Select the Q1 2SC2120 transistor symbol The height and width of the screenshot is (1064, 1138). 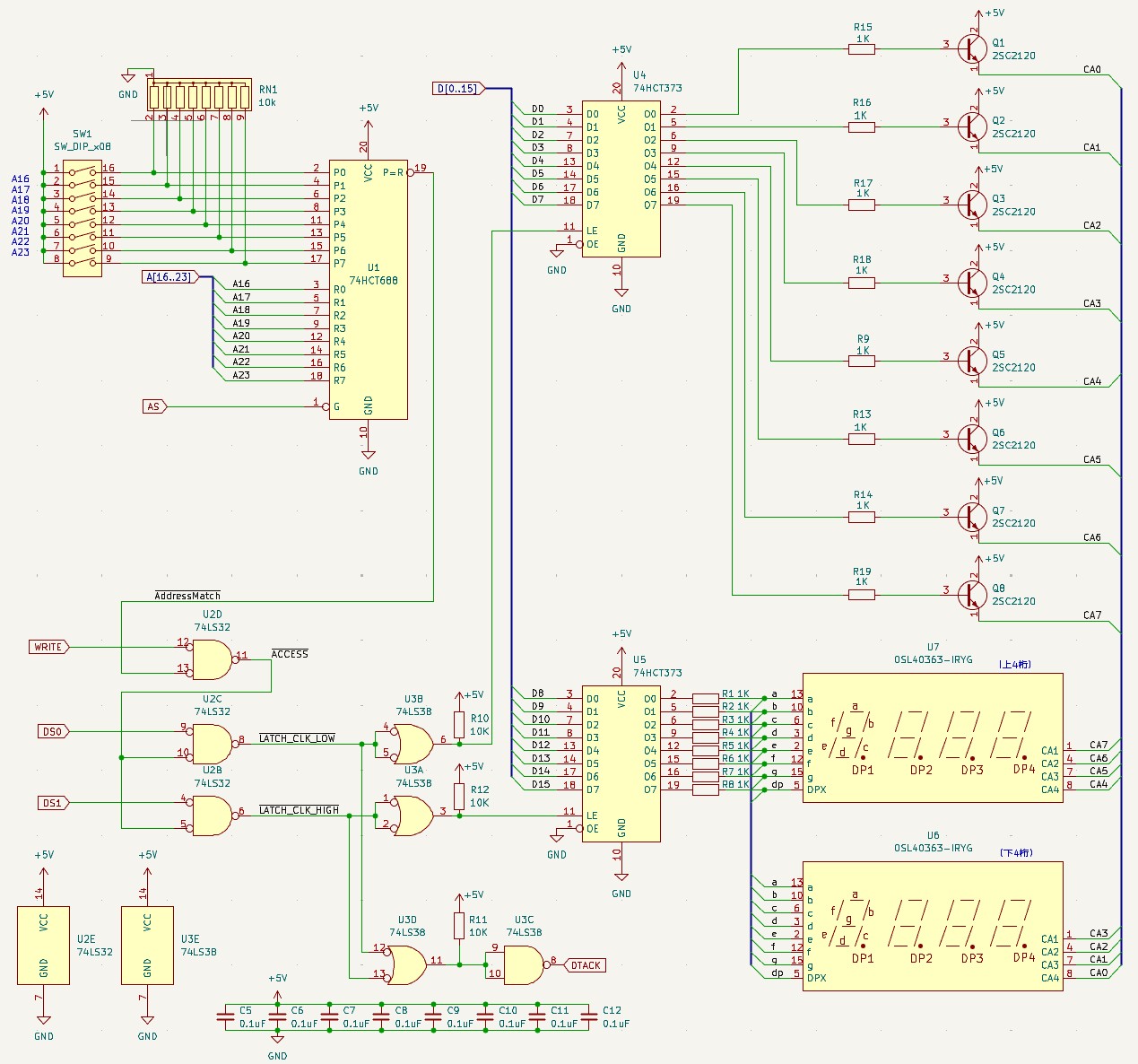(969, 48)
